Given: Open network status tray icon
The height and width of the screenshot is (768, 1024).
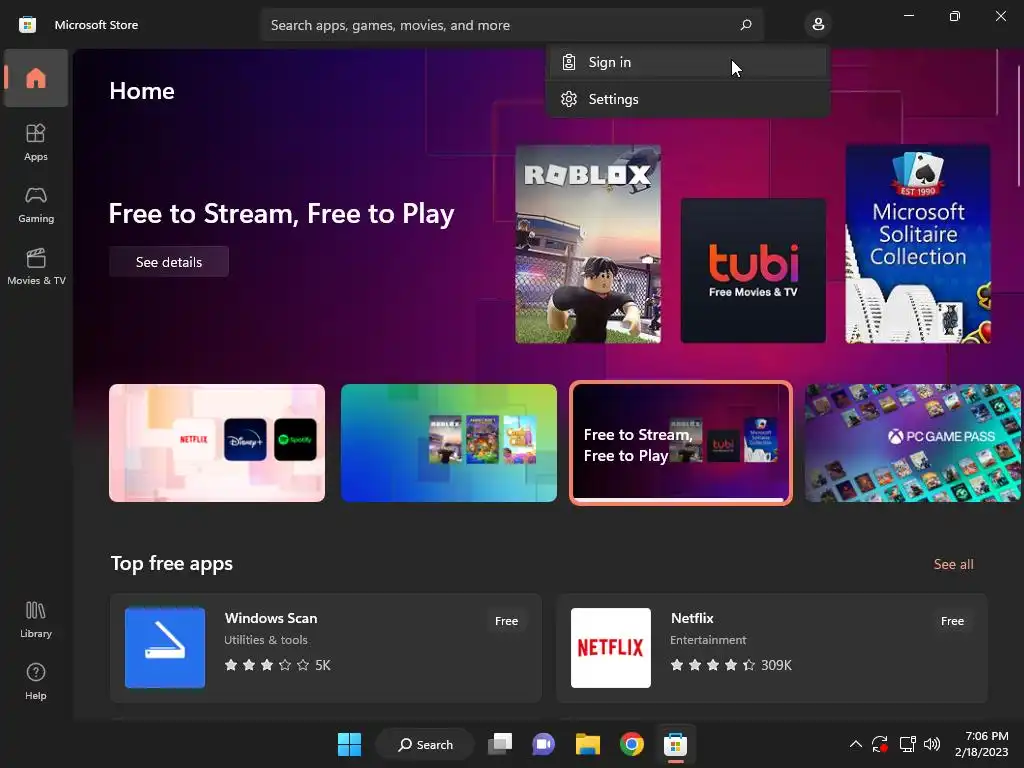Looking at the screenshot, I should [907, 744].
